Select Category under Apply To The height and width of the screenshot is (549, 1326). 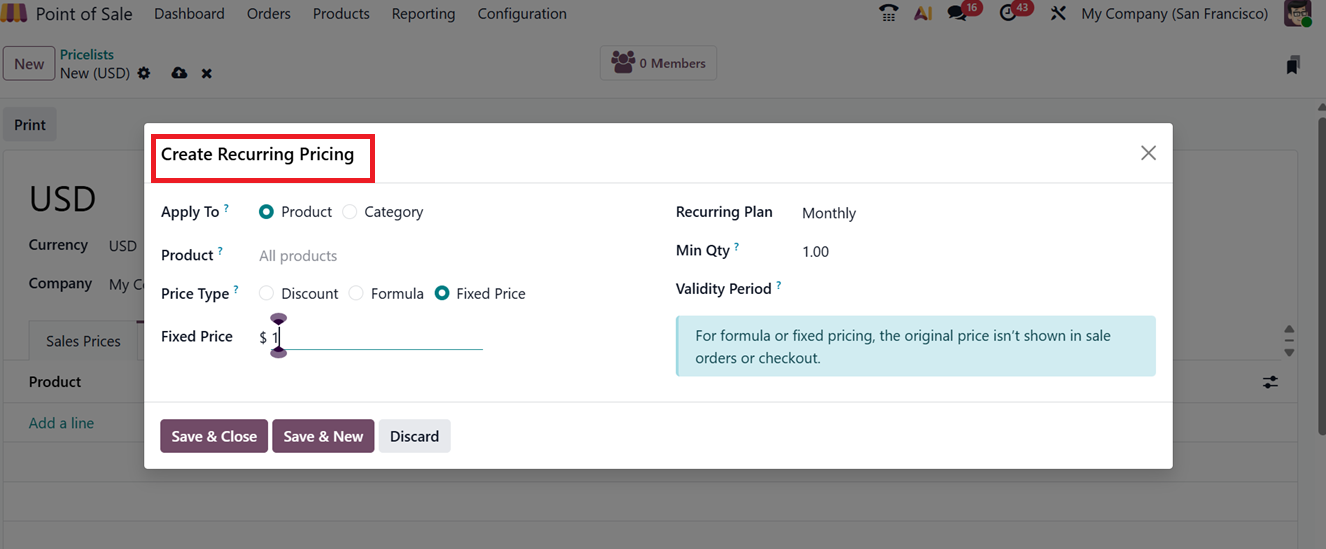tap(350, 212)
